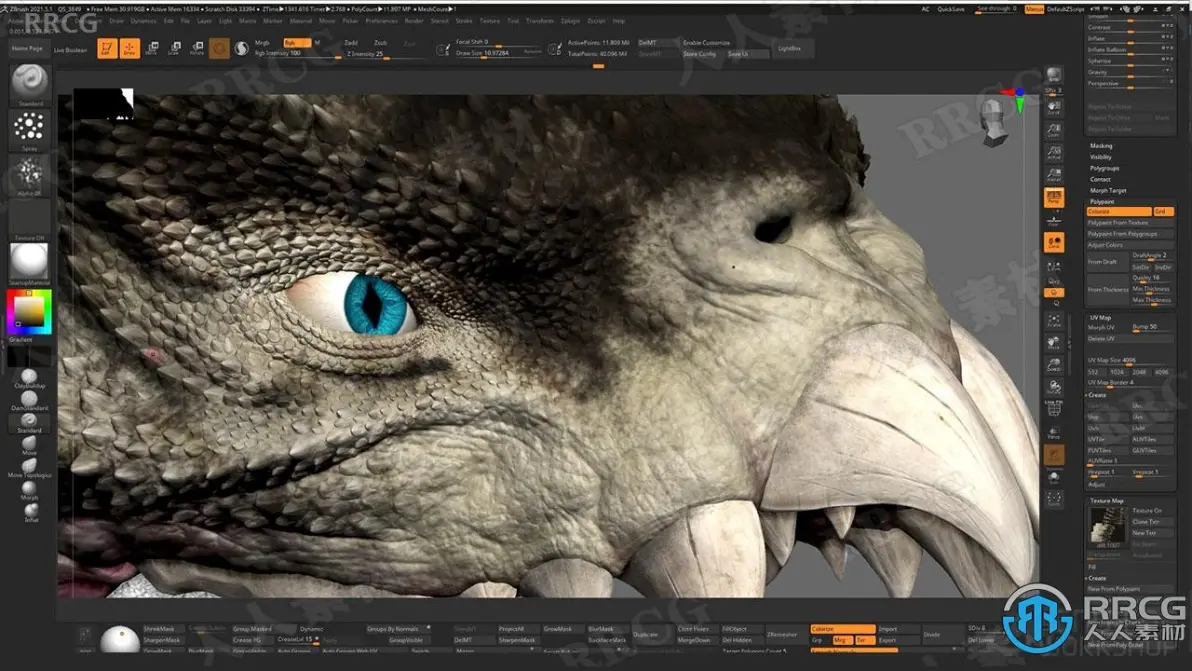Activate the Draw mode button

coord(130,49)
